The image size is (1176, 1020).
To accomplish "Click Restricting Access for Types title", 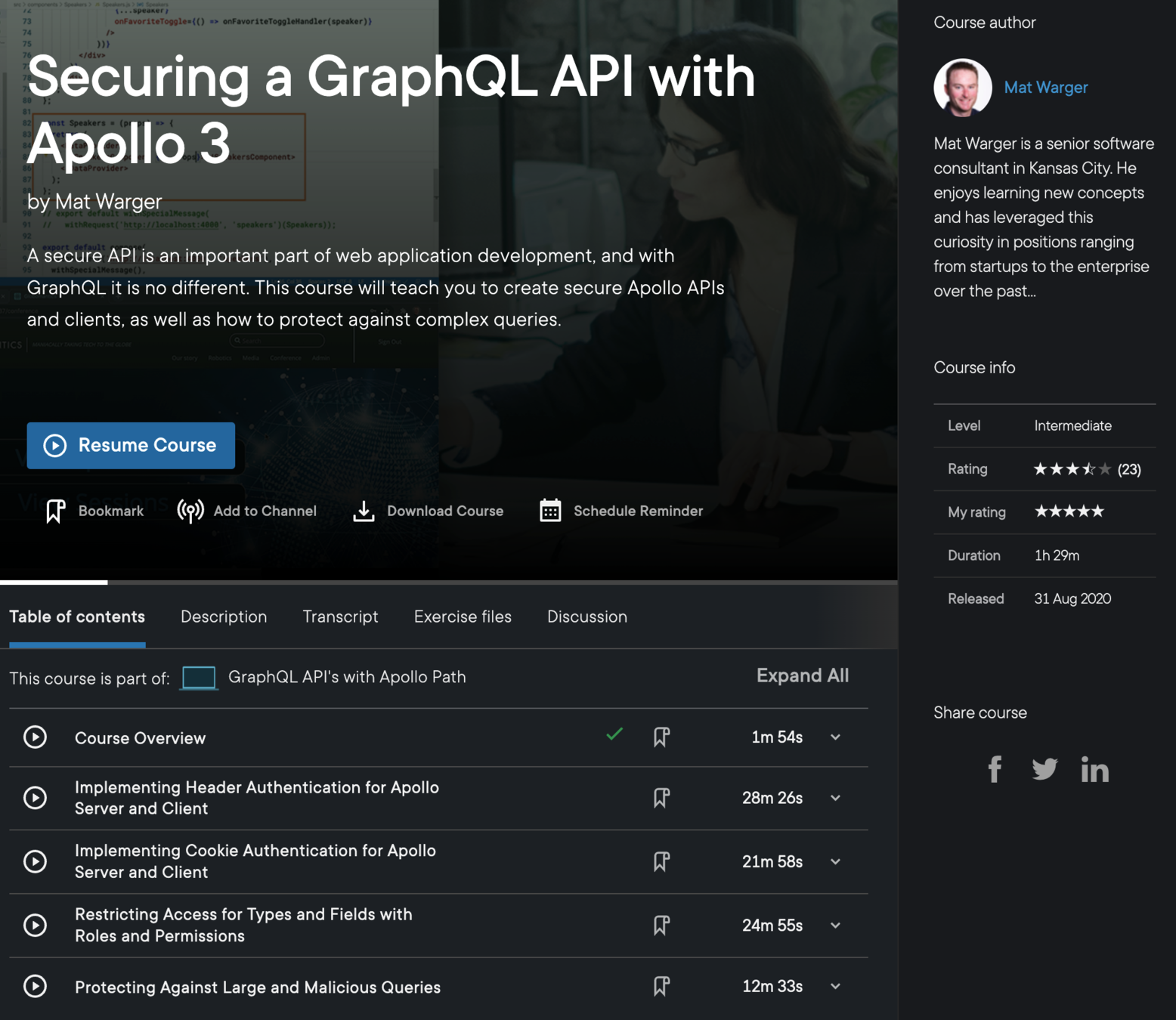I will click(x=243, y=925).
